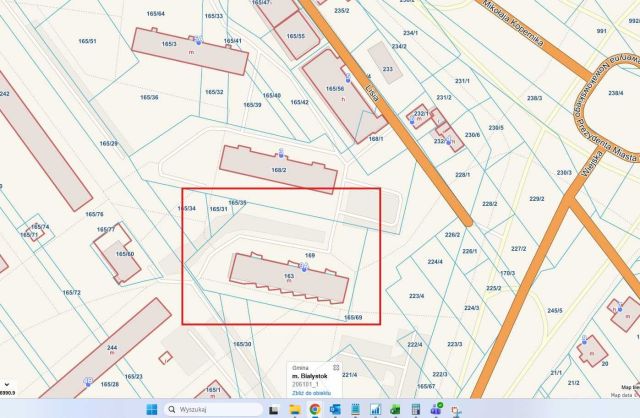Click the Wyszukaj taskbar search box
The width and height of the screenshot is (640, 418).
point(213,409)
